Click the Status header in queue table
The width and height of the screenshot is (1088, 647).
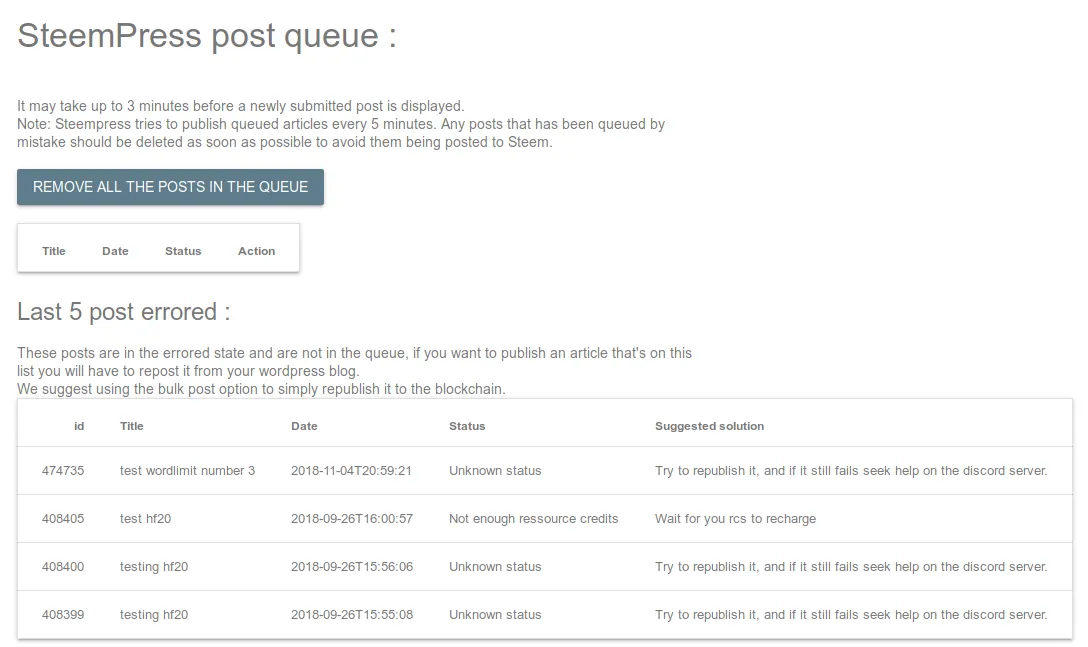tap(183, 251)
